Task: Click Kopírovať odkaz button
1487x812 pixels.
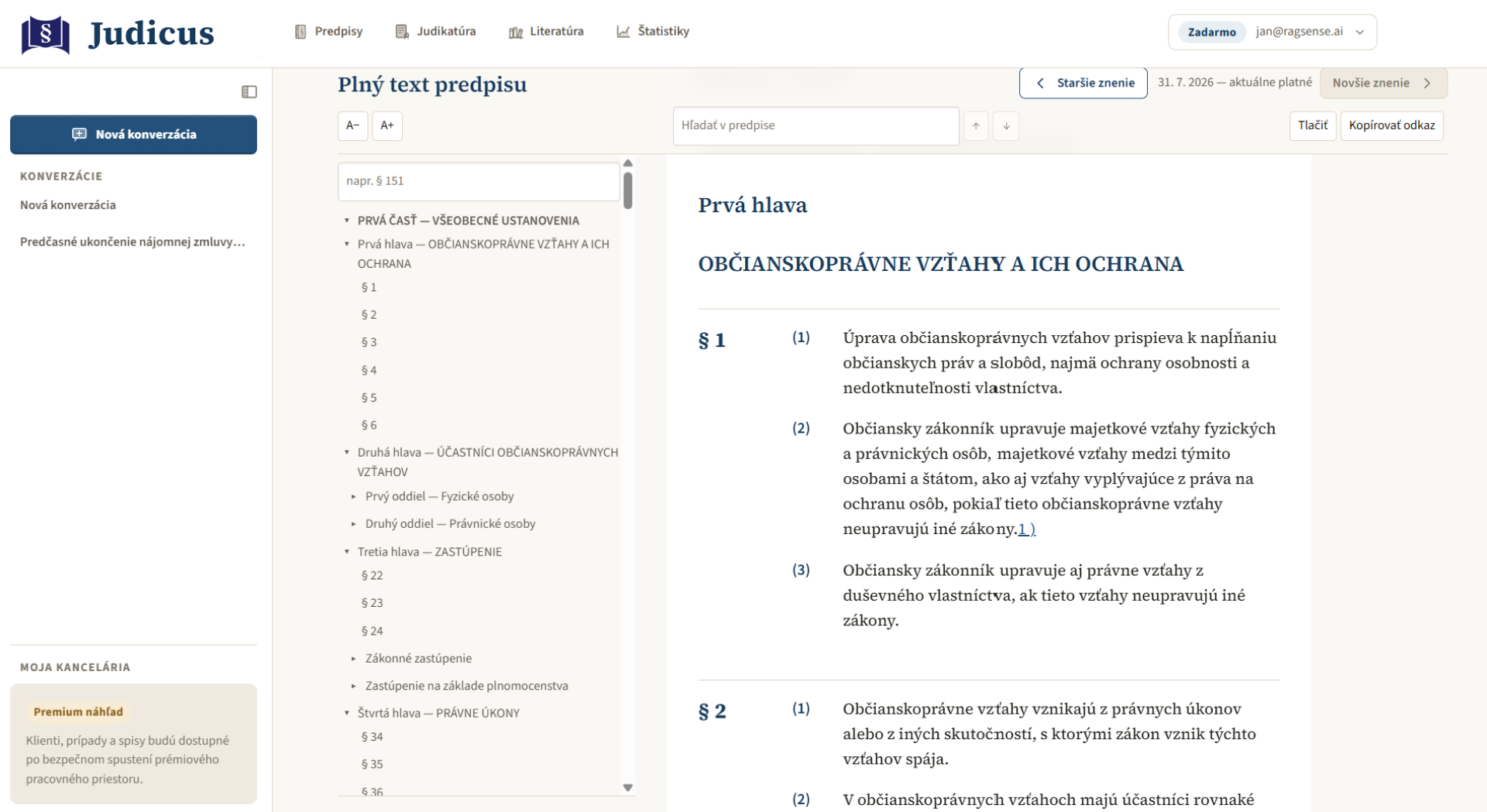Action: tap(1392, 125)
